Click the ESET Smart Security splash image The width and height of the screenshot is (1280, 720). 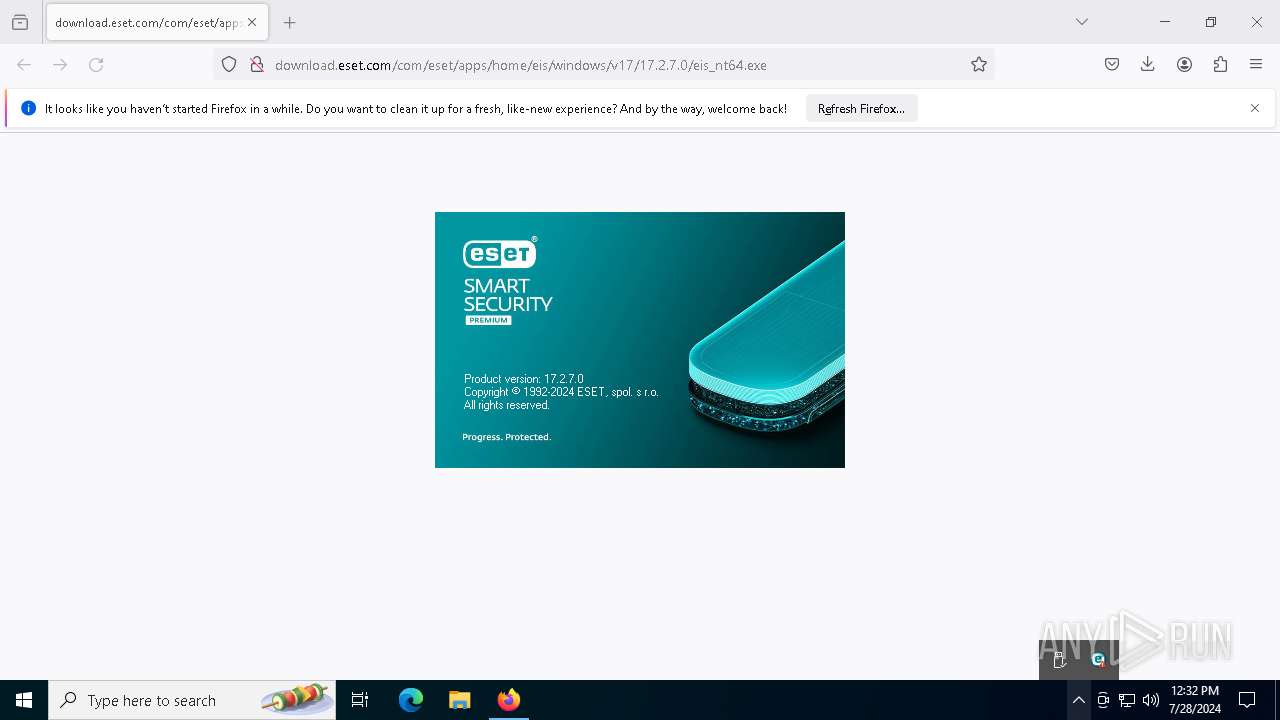(x=640, y=340)
